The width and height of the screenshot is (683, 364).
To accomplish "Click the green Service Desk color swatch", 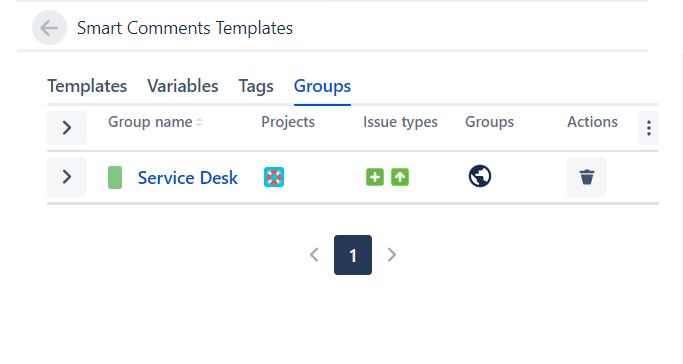I will (x=115, y=178).
